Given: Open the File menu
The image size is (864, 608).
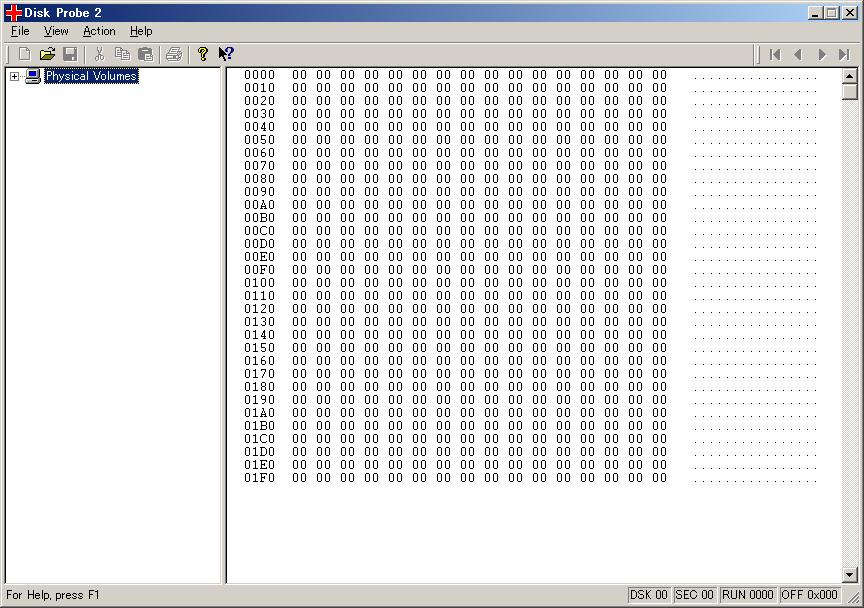Looking at the screenshot, I should tap(20, 31).
